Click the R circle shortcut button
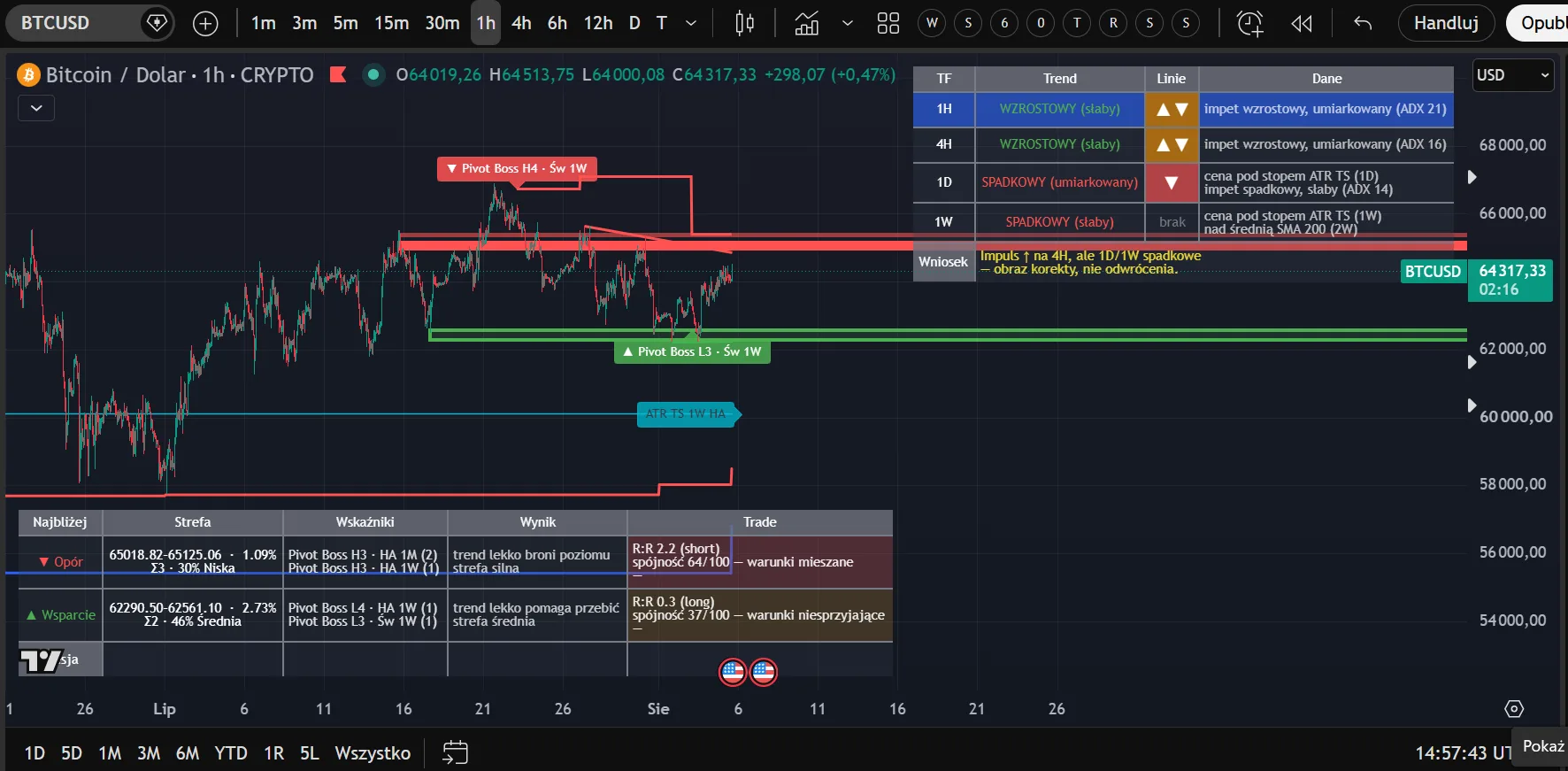 1113,24
